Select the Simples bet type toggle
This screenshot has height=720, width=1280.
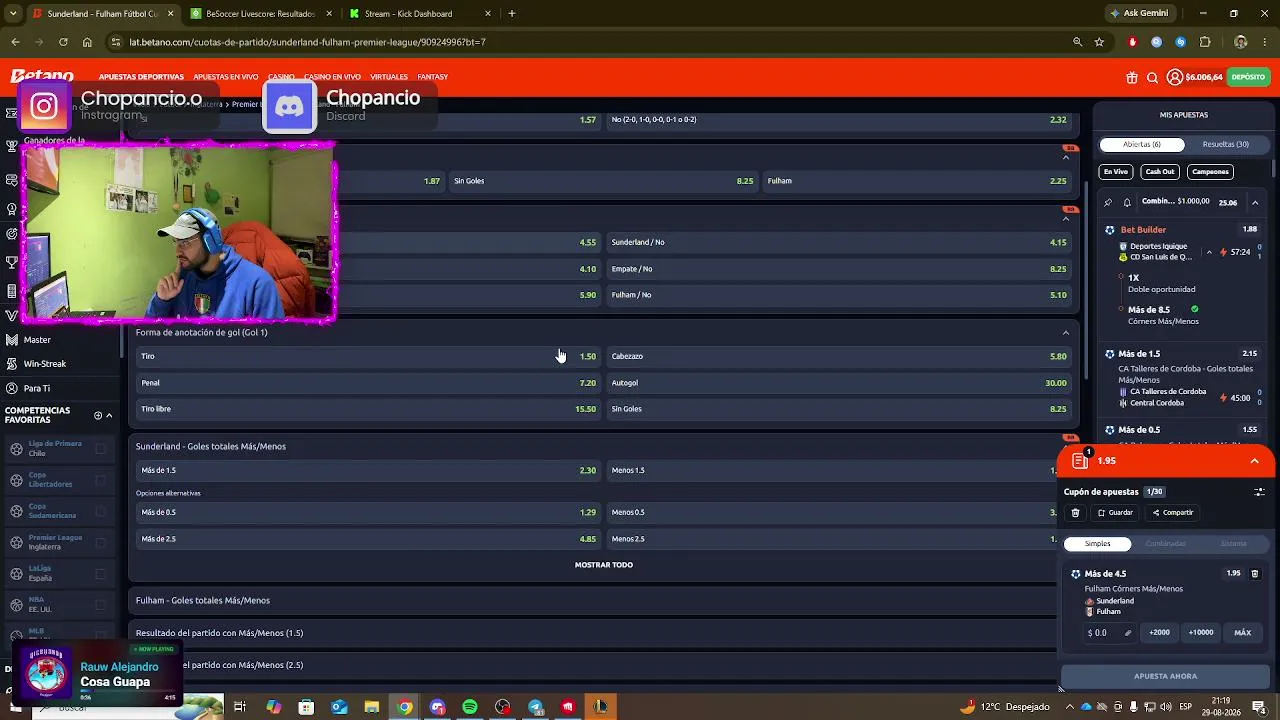click(x=1097, y=544)
